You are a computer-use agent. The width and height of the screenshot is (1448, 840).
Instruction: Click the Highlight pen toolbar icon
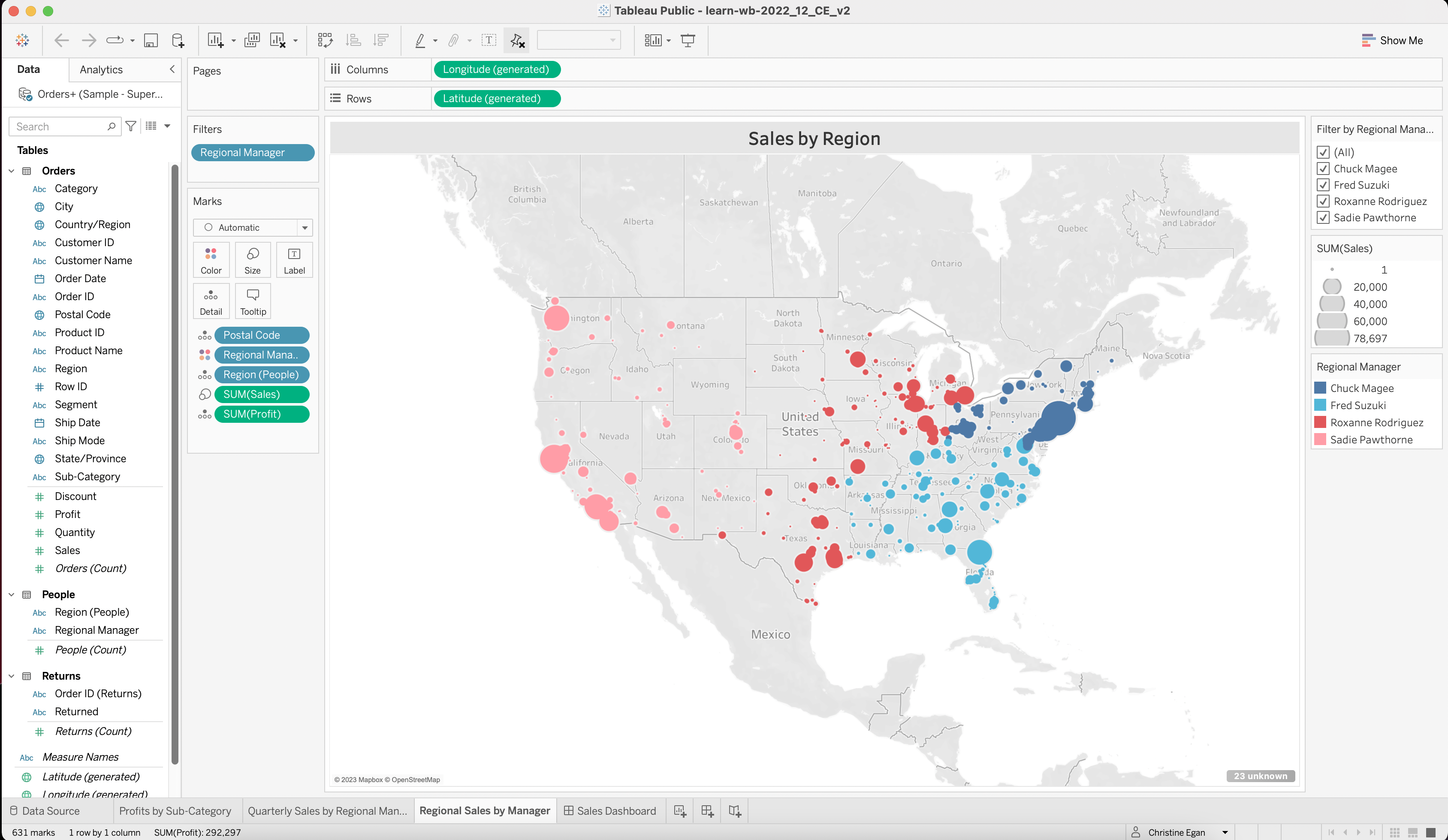click(421, 40)
